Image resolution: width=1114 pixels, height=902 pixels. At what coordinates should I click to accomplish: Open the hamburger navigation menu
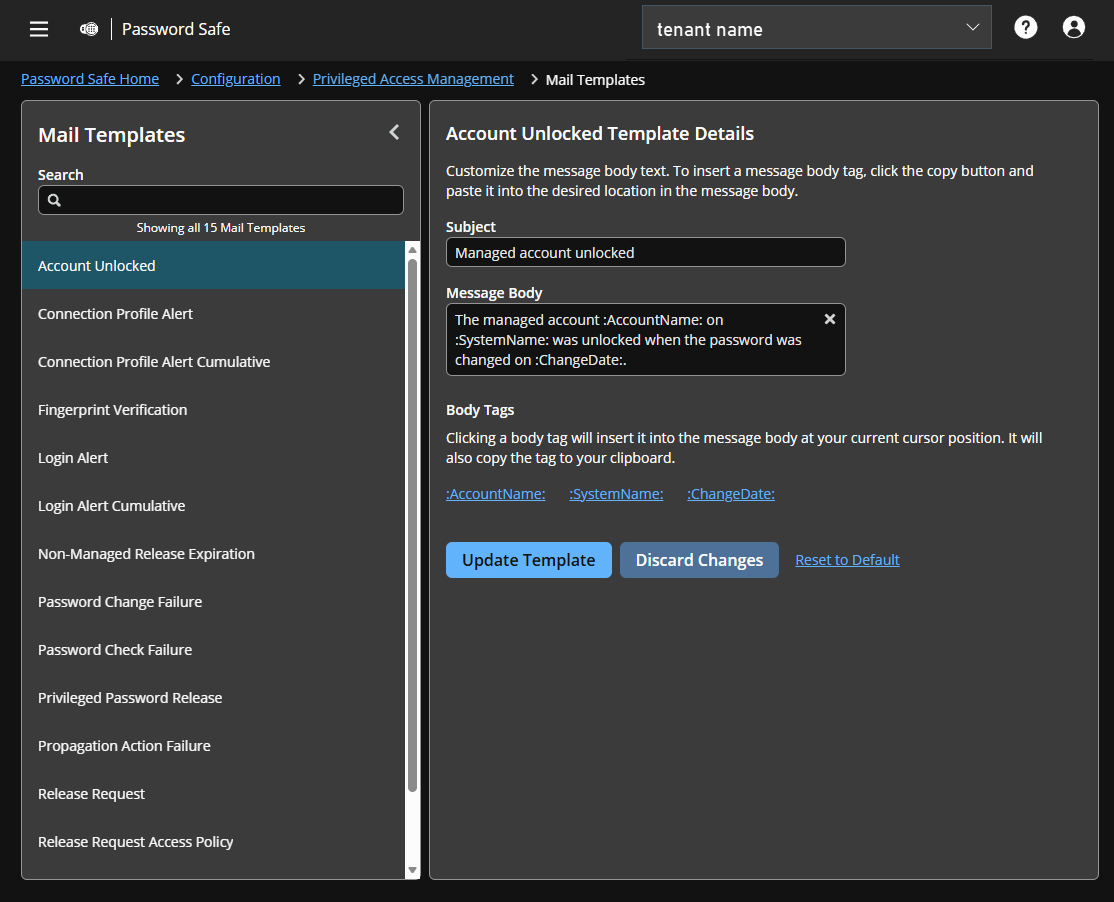[x=38, y=29]
